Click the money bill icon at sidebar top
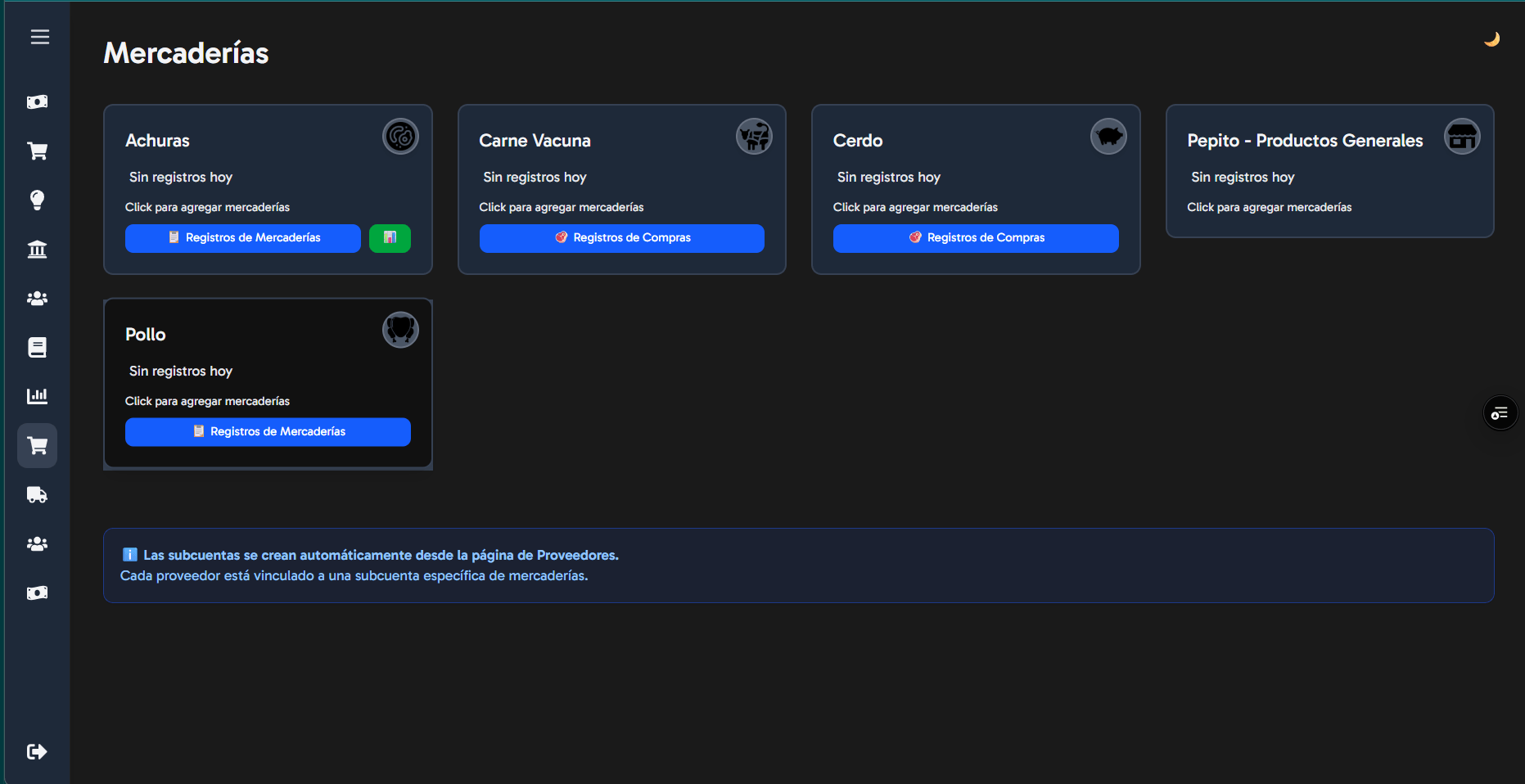This screenshot has width=1525, height=784. (37, 102)
